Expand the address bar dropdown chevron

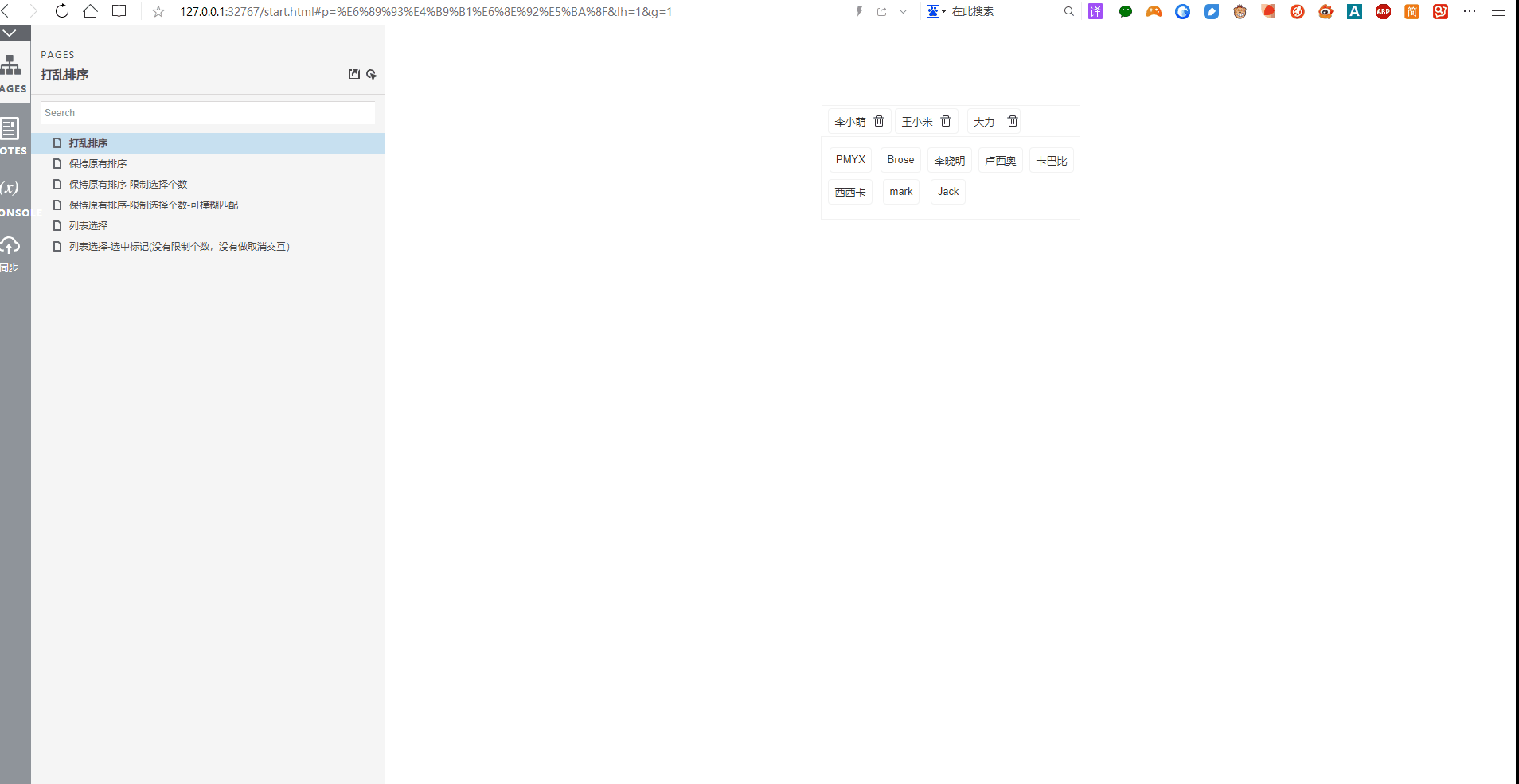pyautogui.click(x=903, y=11)
